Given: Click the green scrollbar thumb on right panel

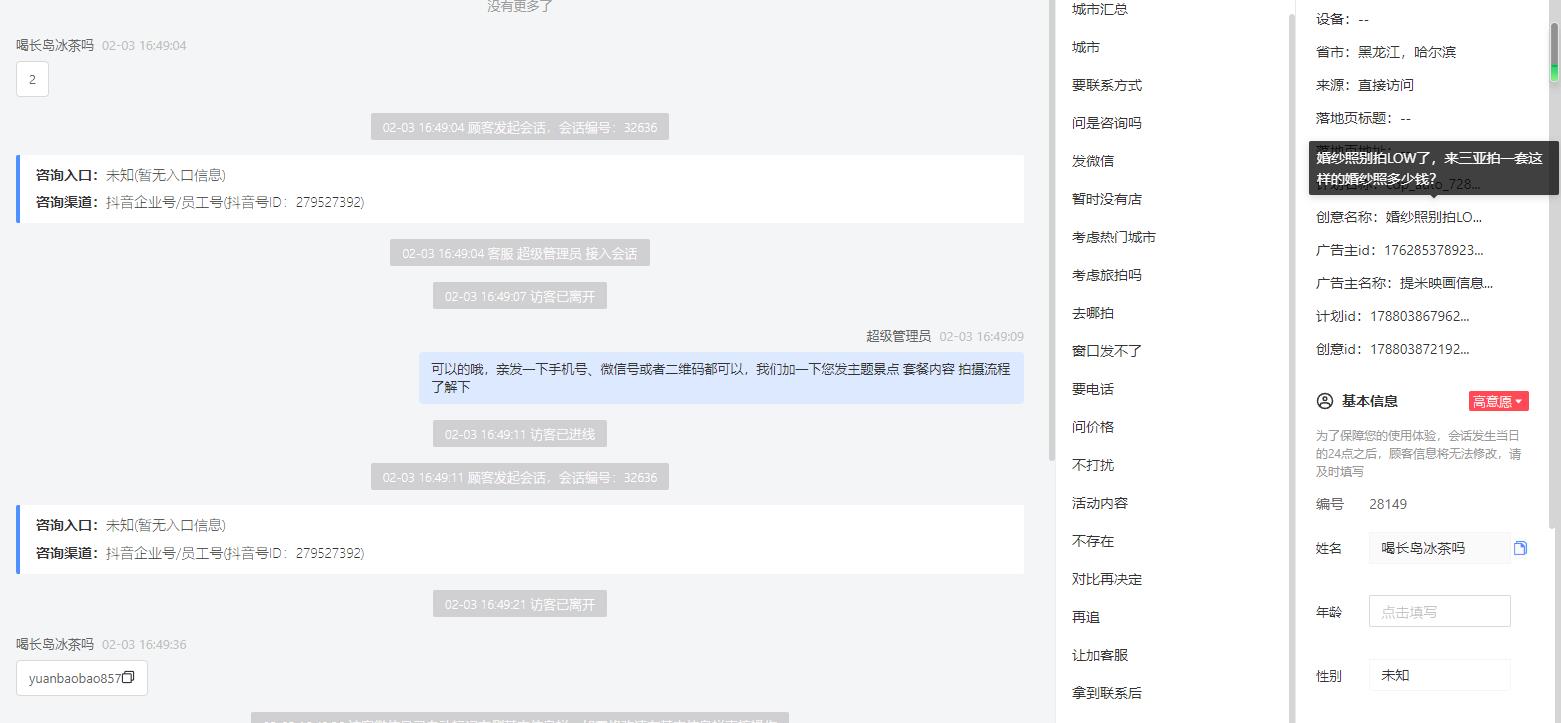Looking at the screenshot, I should pos(1554,52).
